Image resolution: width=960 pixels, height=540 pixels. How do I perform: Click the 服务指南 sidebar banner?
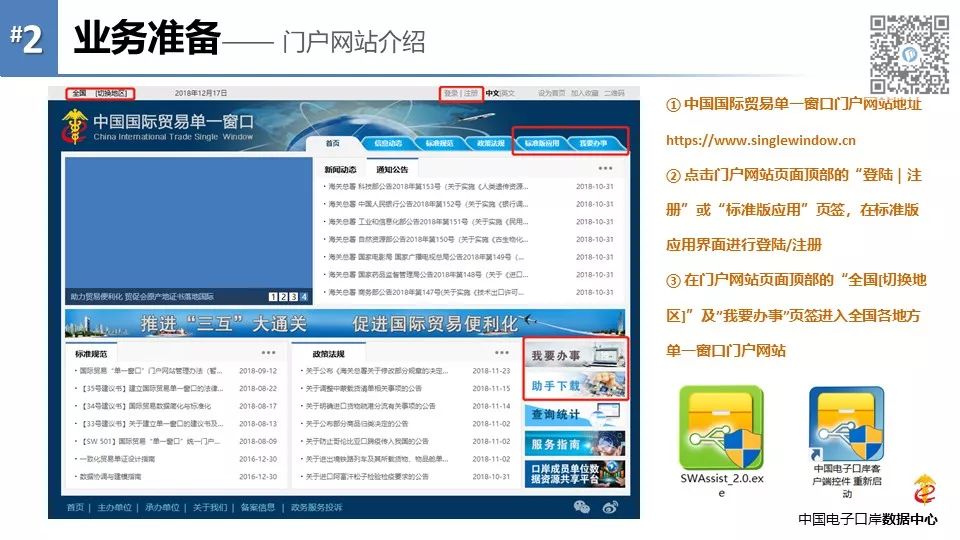[x=575, y=444]
